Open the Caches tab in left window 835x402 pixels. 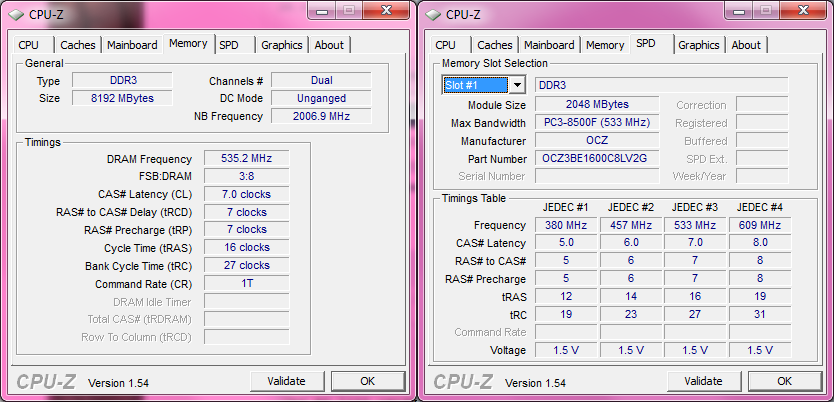78,45
